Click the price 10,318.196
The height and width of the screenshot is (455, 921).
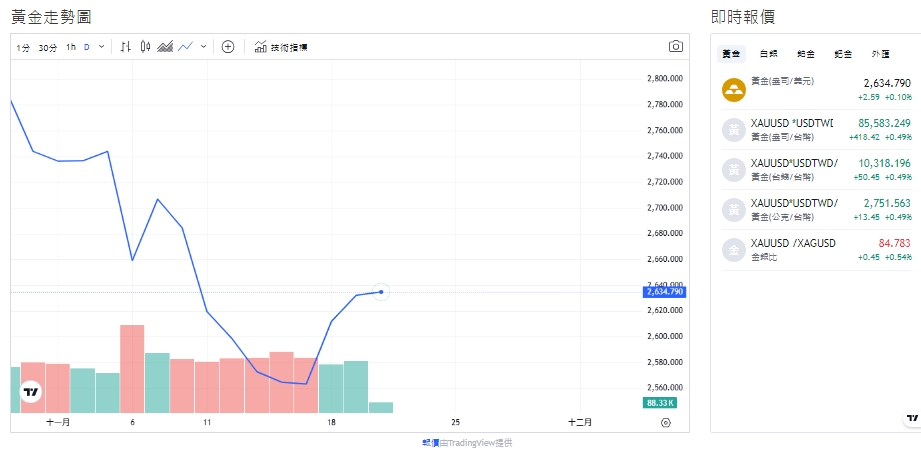coord(884,163)
